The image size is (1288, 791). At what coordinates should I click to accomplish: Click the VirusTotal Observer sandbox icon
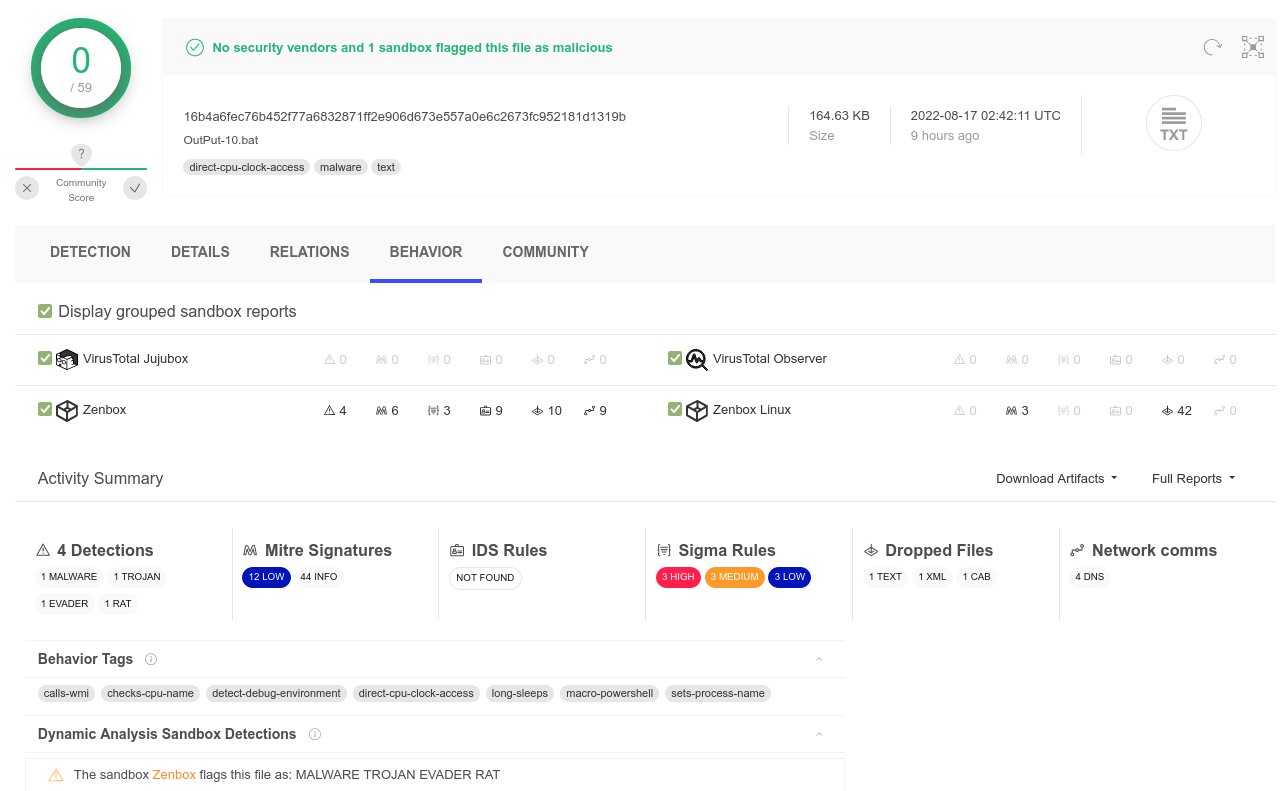(697, 359)
